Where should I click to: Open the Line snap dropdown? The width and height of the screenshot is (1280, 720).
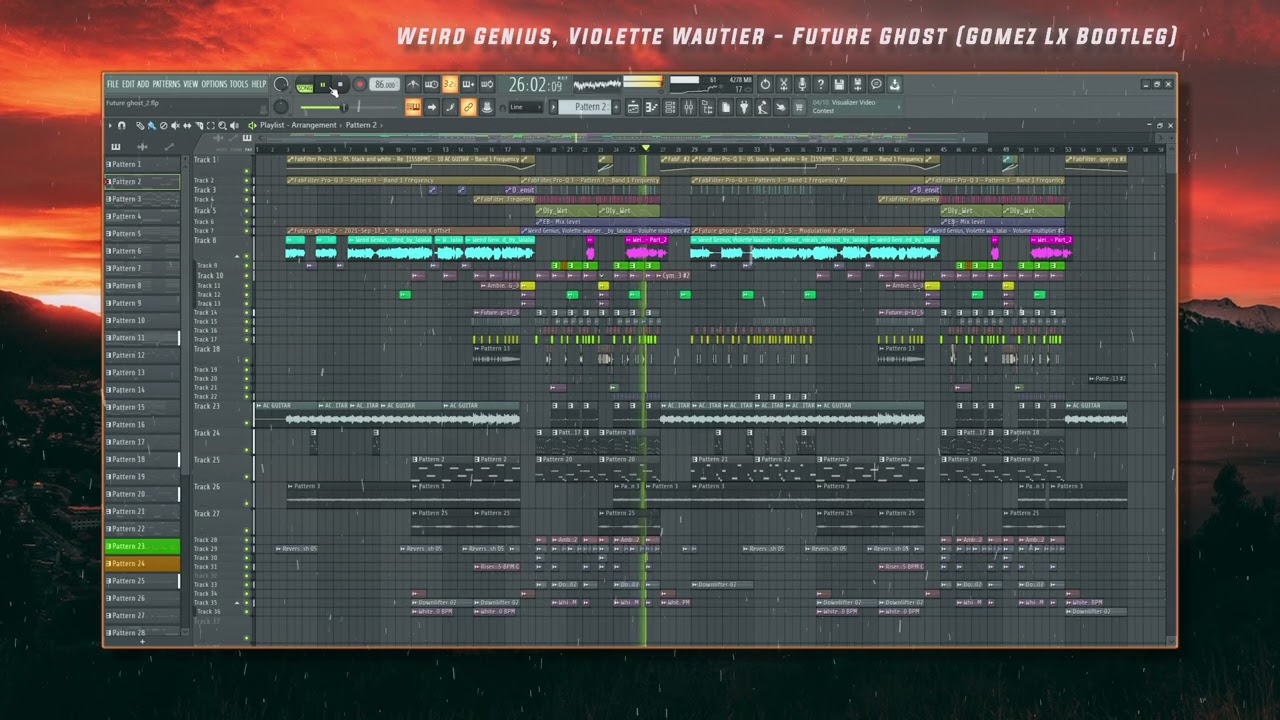point(525,107)
